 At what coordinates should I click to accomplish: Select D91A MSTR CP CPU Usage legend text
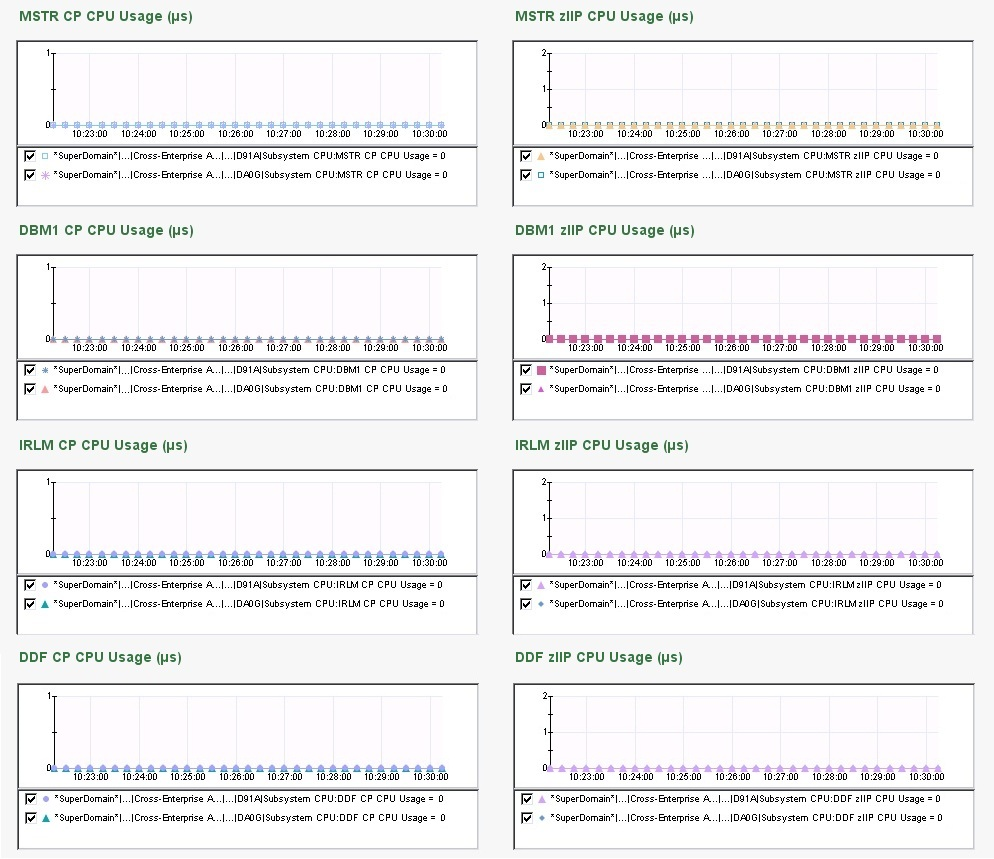pyautogui.click(x=250, y=156)
